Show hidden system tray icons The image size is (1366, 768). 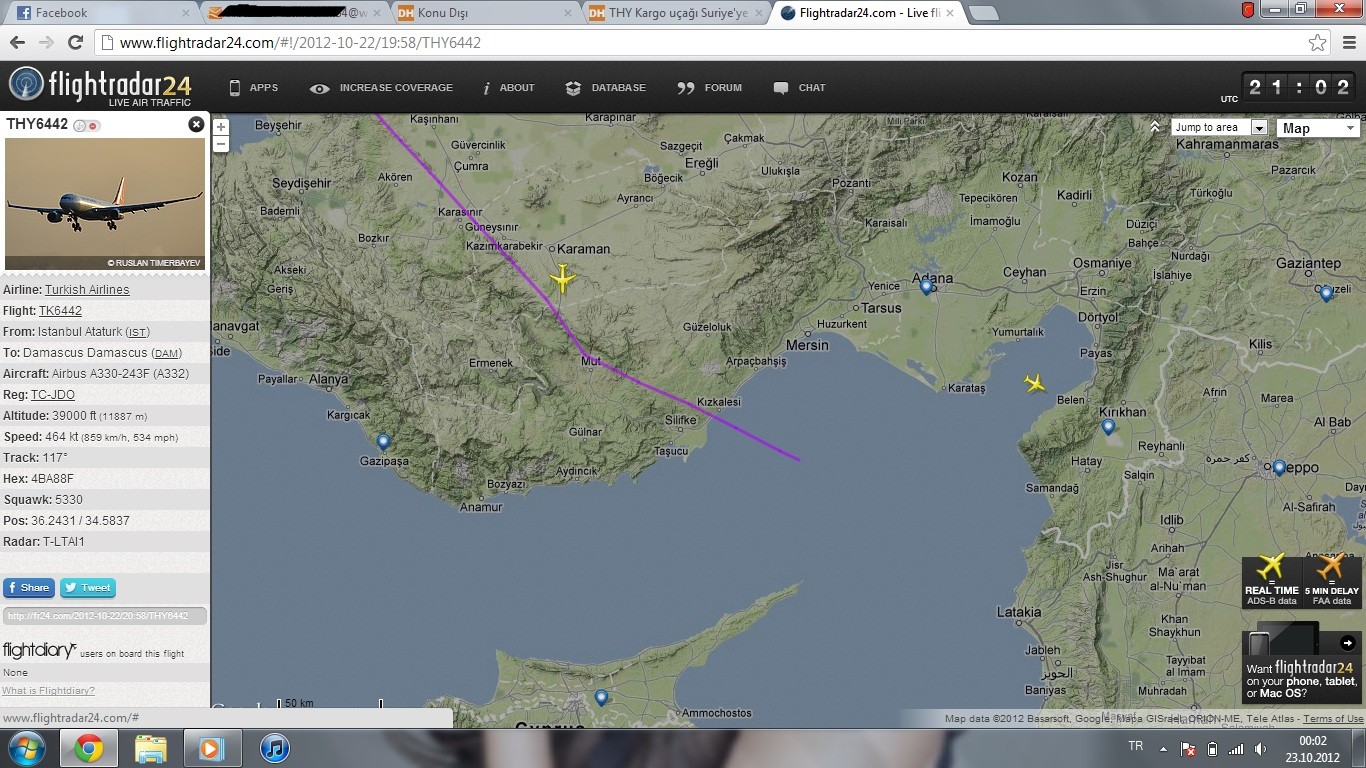point(1163,749)
